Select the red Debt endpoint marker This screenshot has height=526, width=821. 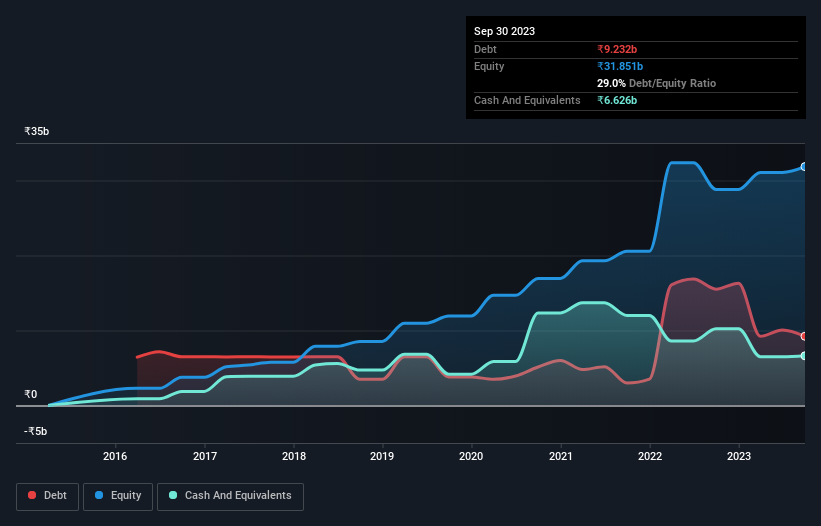[x=804, y=336]
